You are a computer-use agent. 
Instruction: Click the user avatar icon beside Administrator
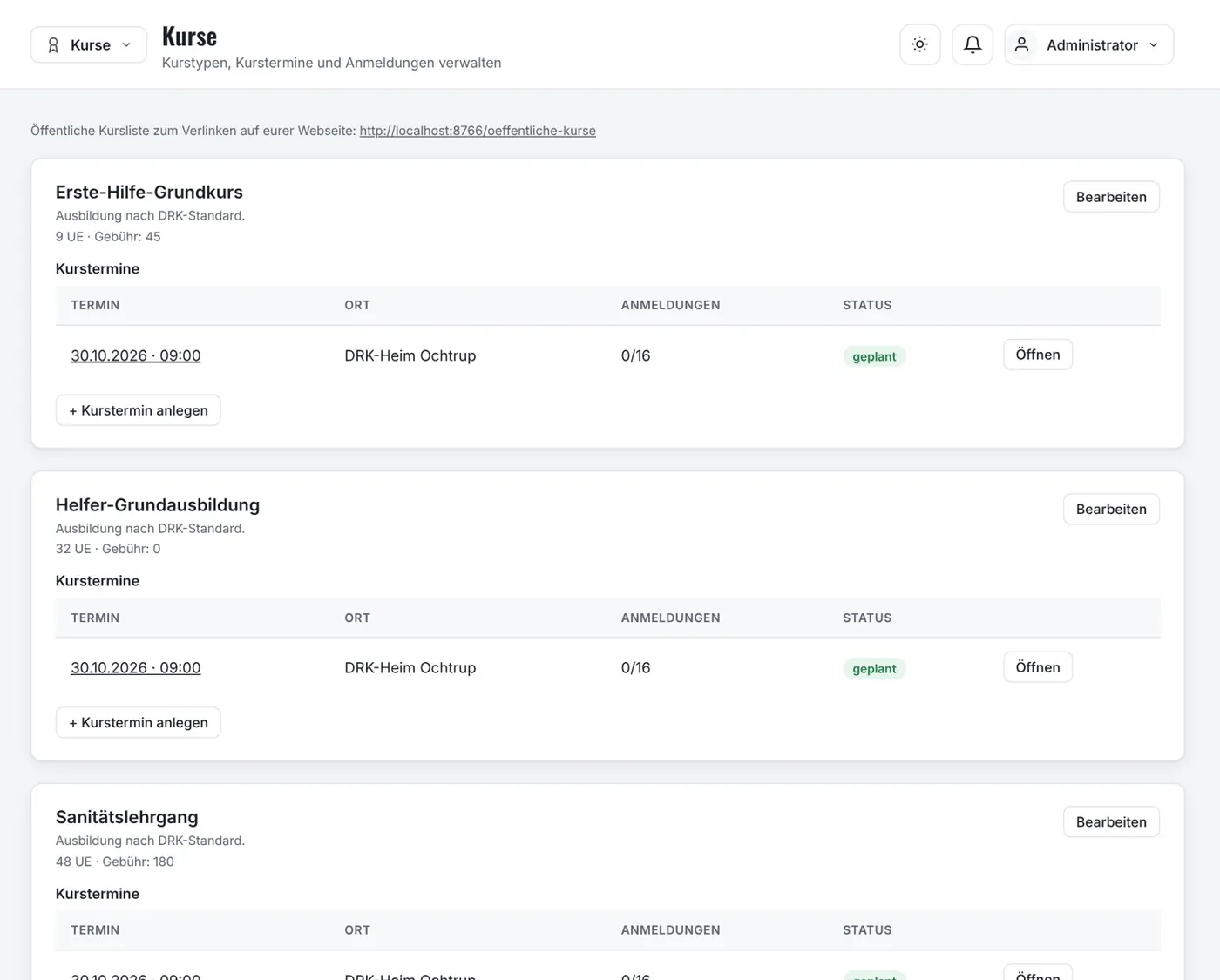pos(1022,44)
